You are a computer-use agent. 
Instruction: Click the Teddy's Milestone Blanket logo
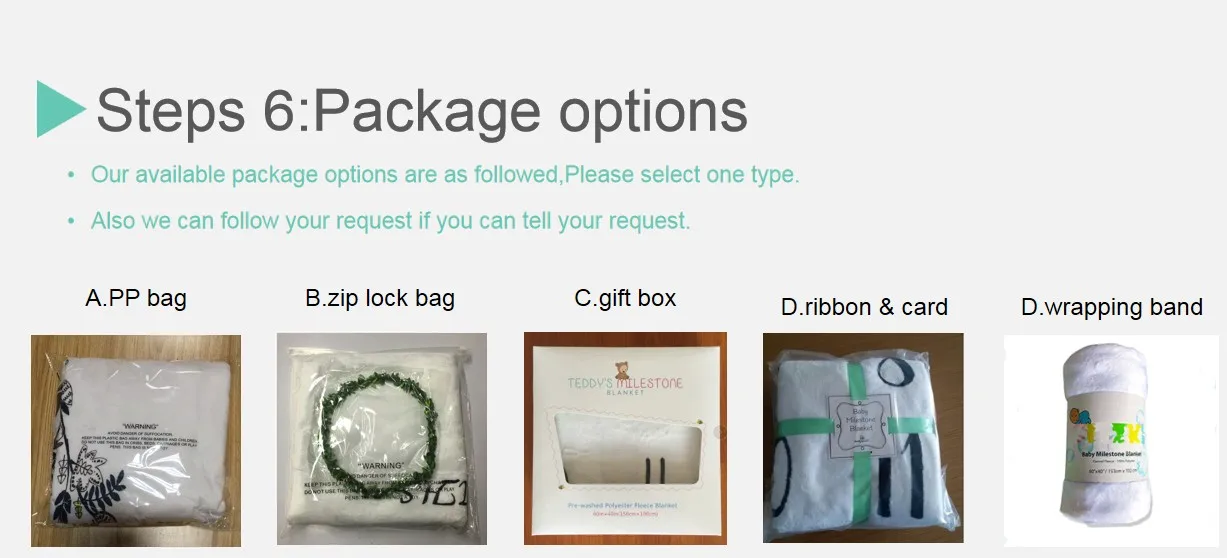624,384
